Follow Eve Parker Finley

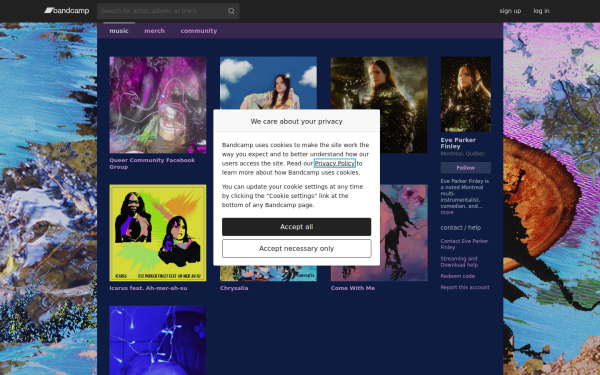point(466,168)
